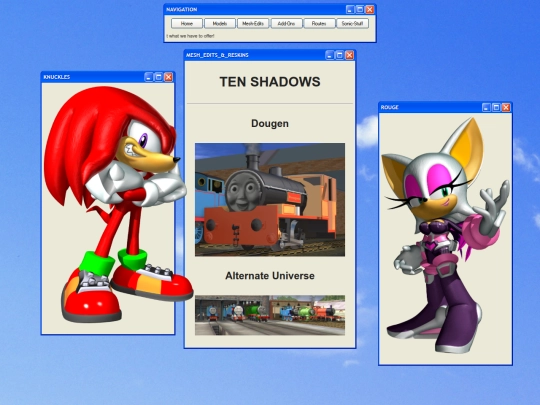Open the Alternate Universe engines thumbnail
The height and width of the screenshot is (405, 540).
point(270,315)
